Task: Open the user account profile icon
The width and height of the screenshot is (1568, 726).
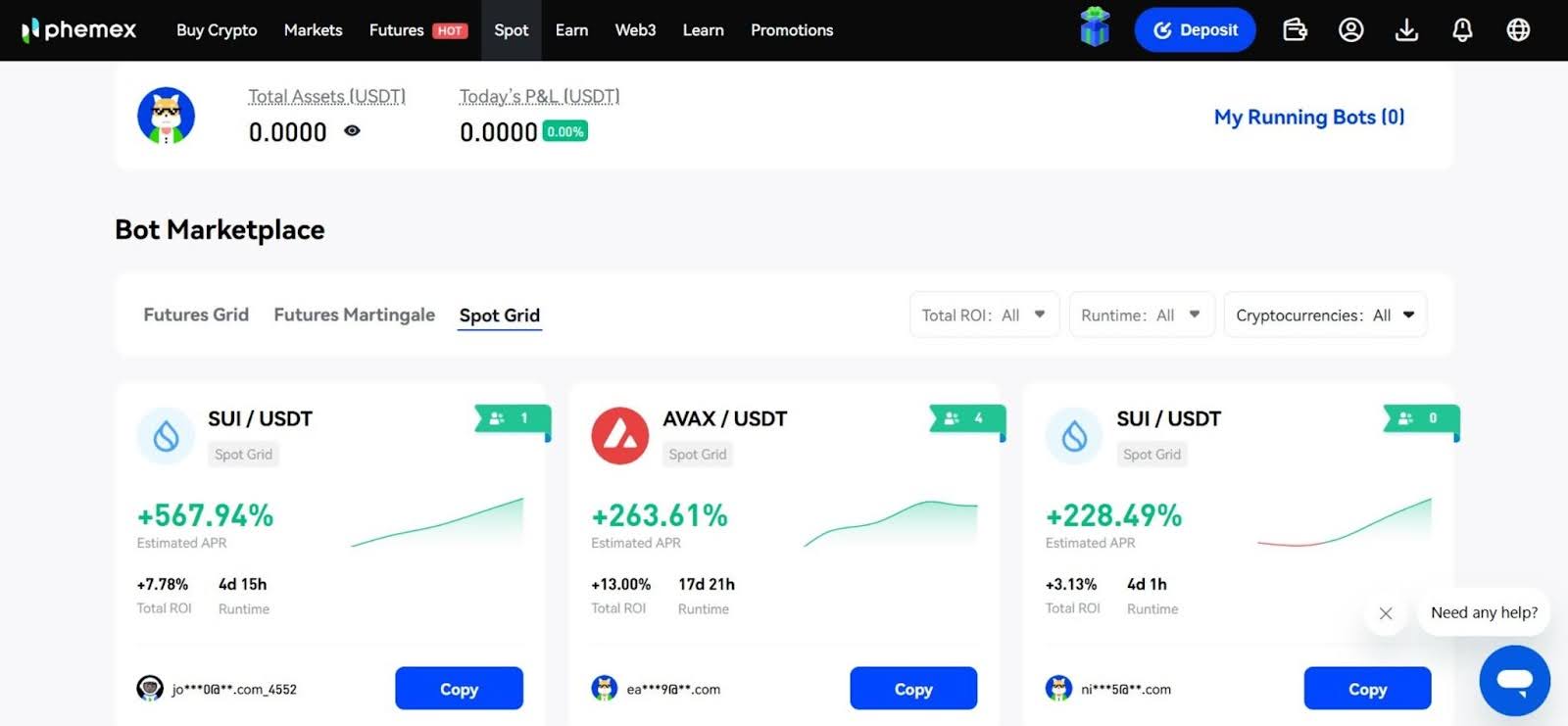Action: point(1350,30)
